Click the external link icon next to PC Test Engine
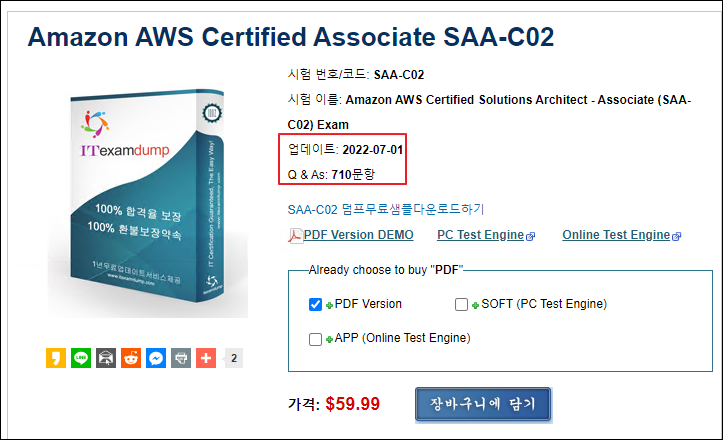Viewport: 723px width, 440px height. pyautogui.click(x=531, y=237)
